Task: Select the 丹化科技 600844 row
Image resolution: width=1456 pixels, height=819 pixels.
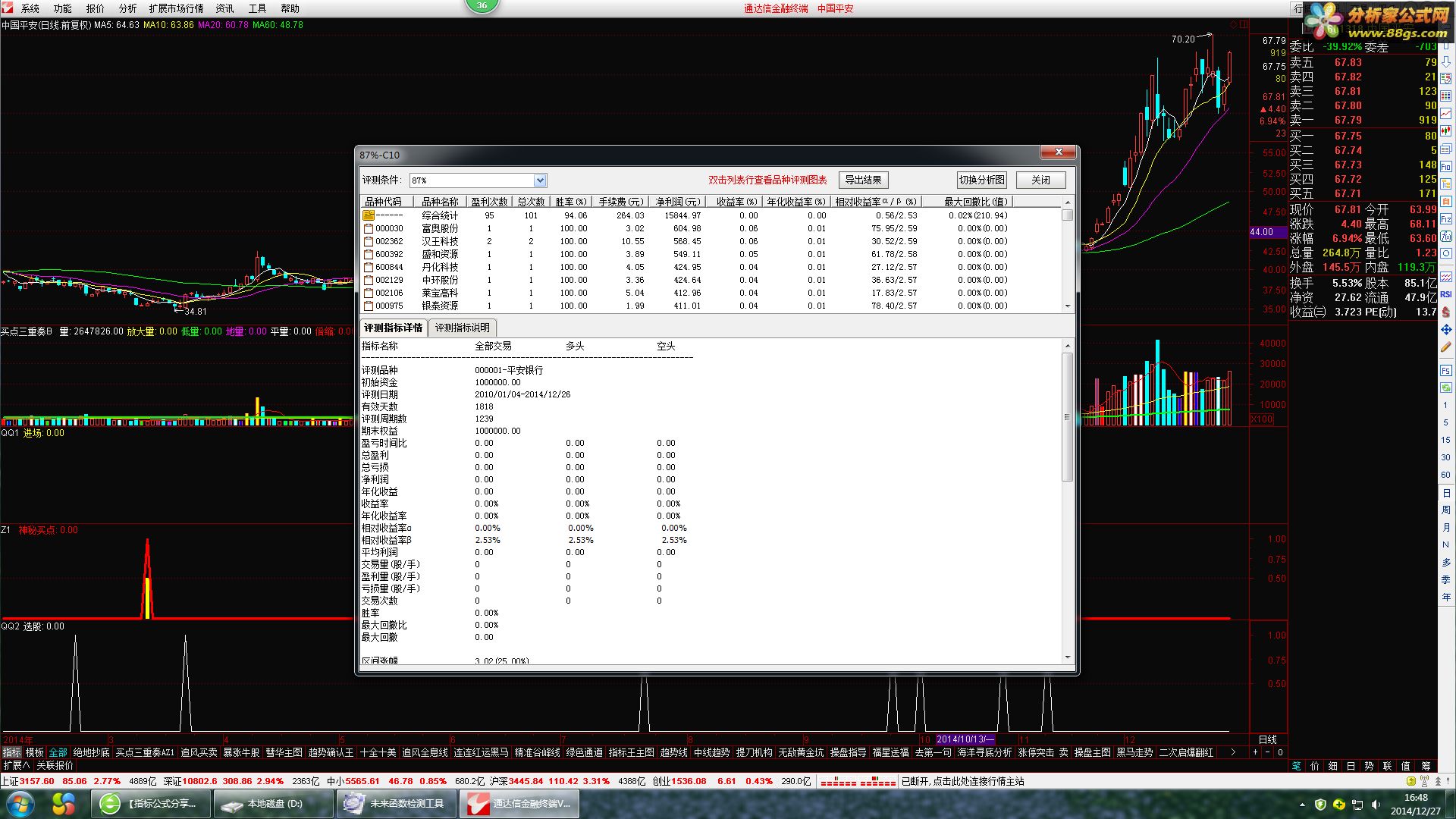Action: (712, 267)
